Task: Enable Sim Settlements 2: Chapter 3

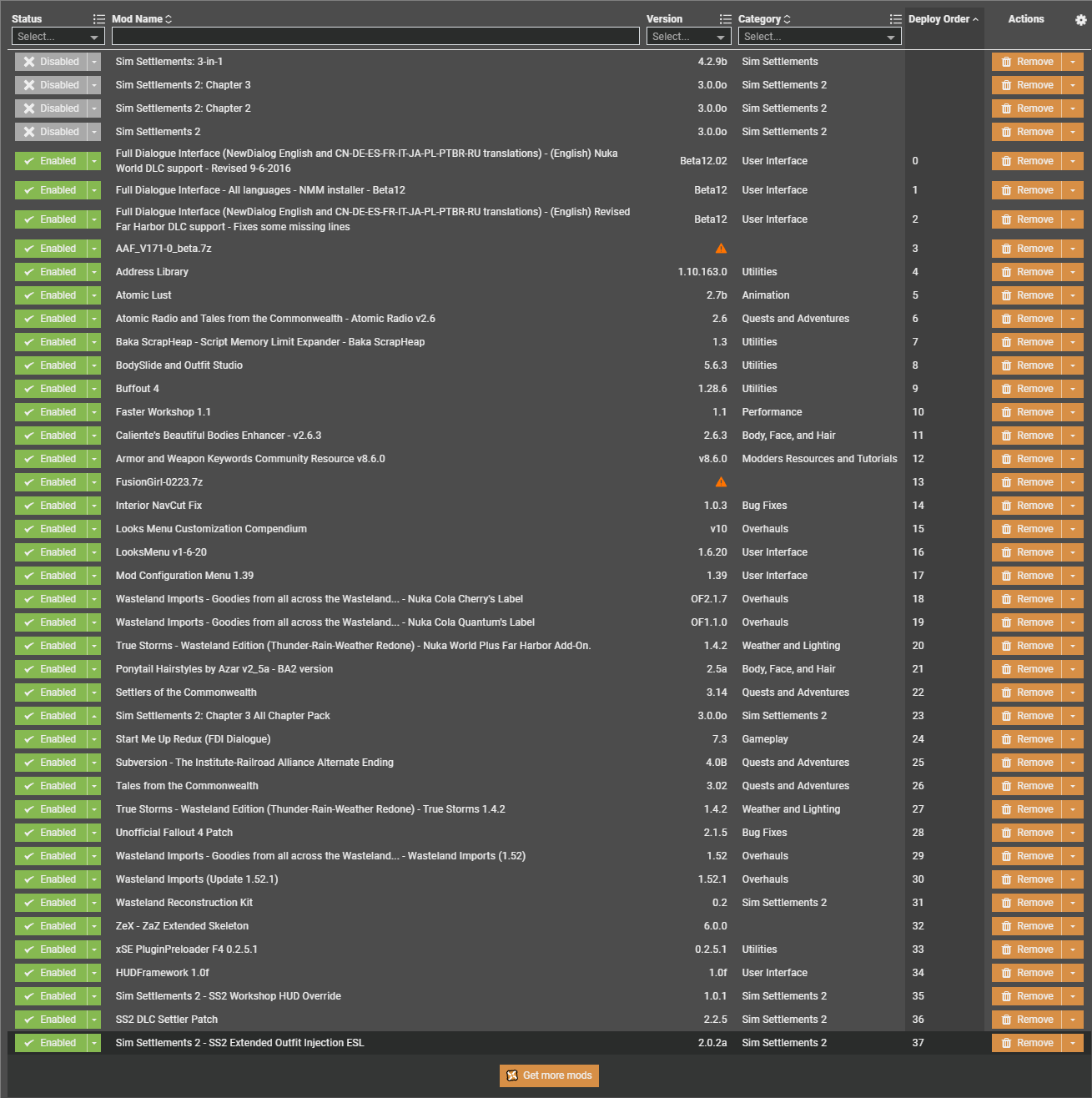Action: coord(51,85)
